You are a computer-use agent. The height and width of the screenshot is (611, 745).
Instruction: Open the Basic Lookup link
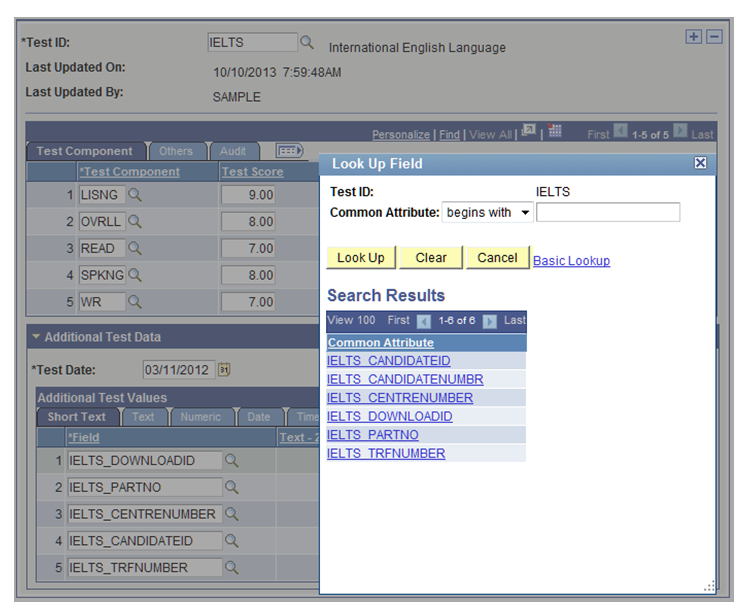572,261
